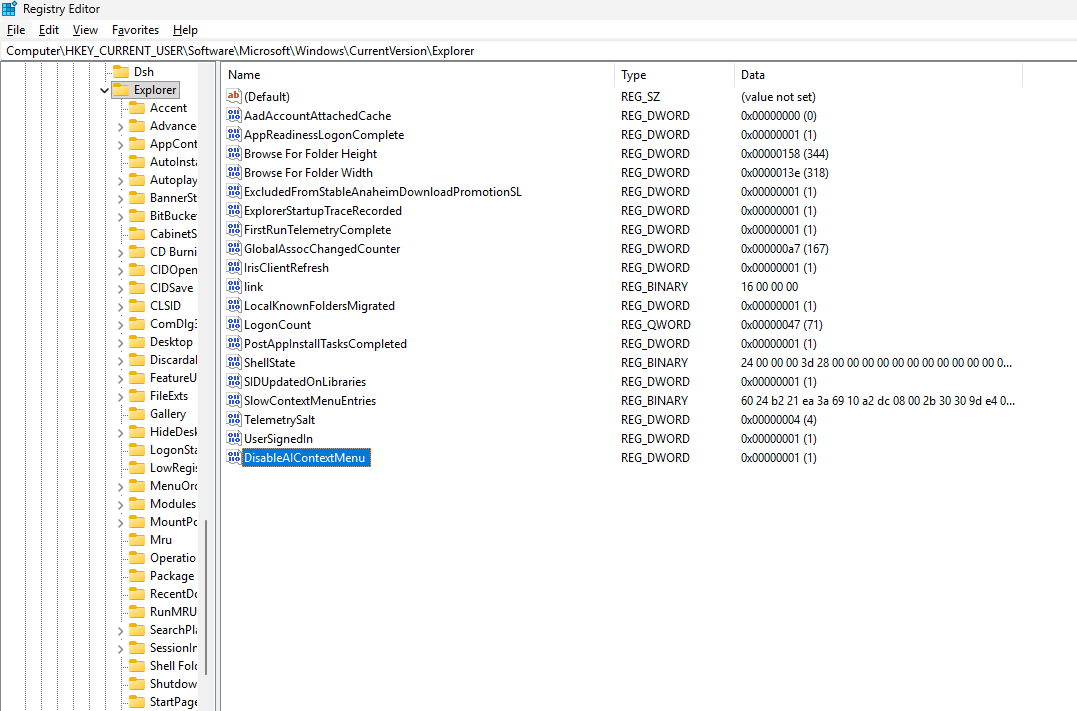Collapse the Explorer key in tree
The height and width of the screenshot is (711, 1077).
coord(105,90)
